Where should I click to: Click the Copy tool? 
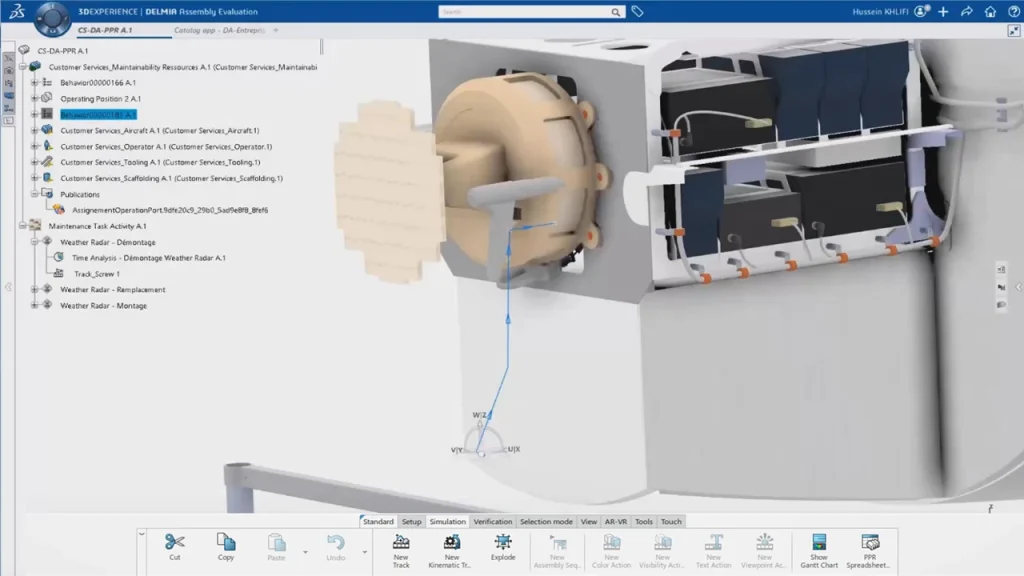[226, 547]
